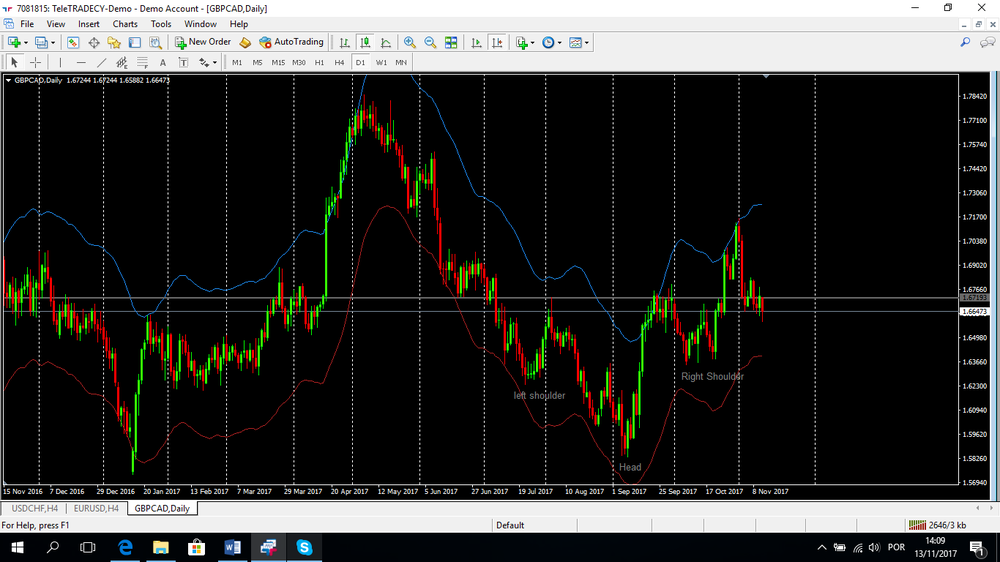Switch timeframe to M15
Image resolution: width=1000 pixels, height=562 pixels.
278,63
